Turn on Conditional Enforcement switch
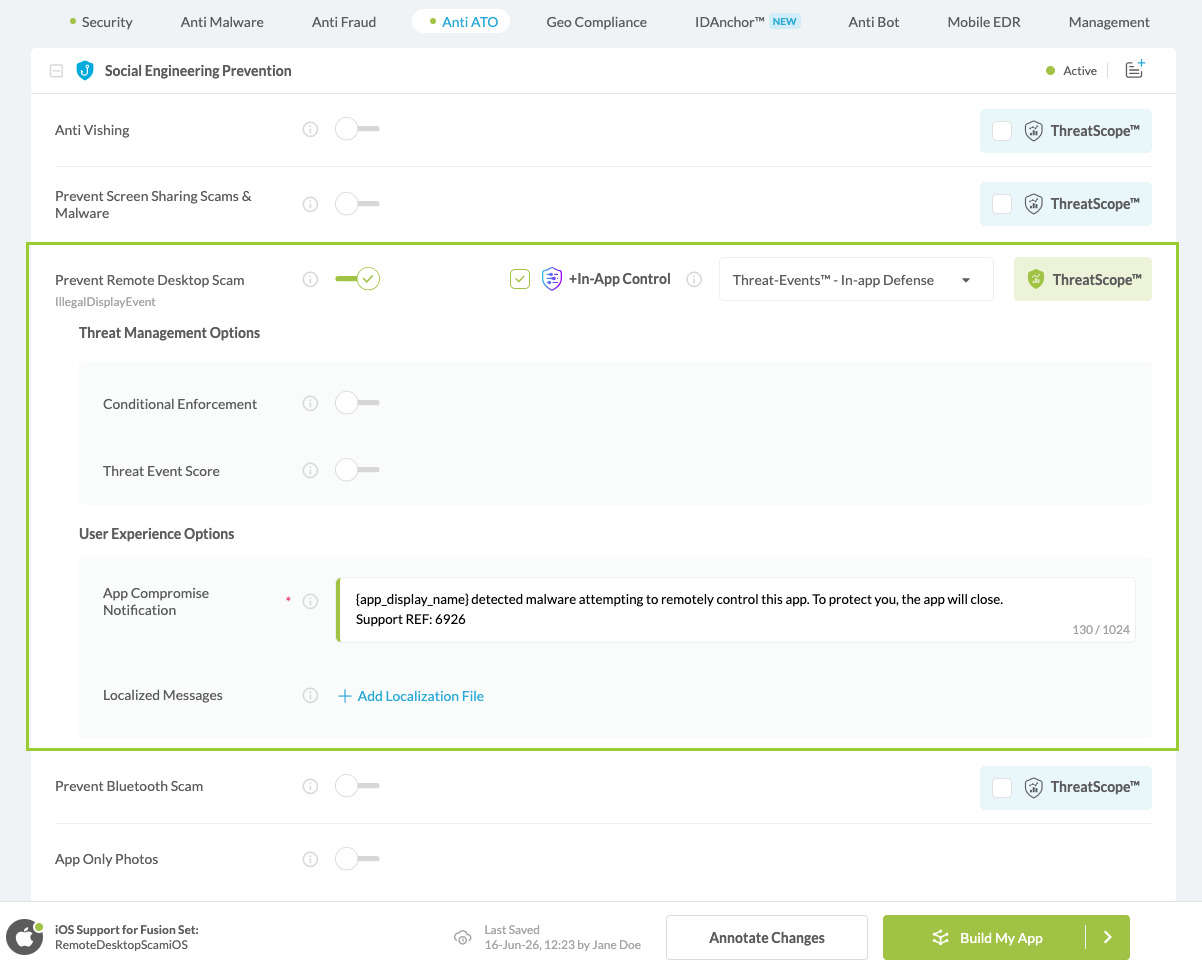Image resolution: width=1202 pixels, height=968 pixels. [x=357, y=403]
